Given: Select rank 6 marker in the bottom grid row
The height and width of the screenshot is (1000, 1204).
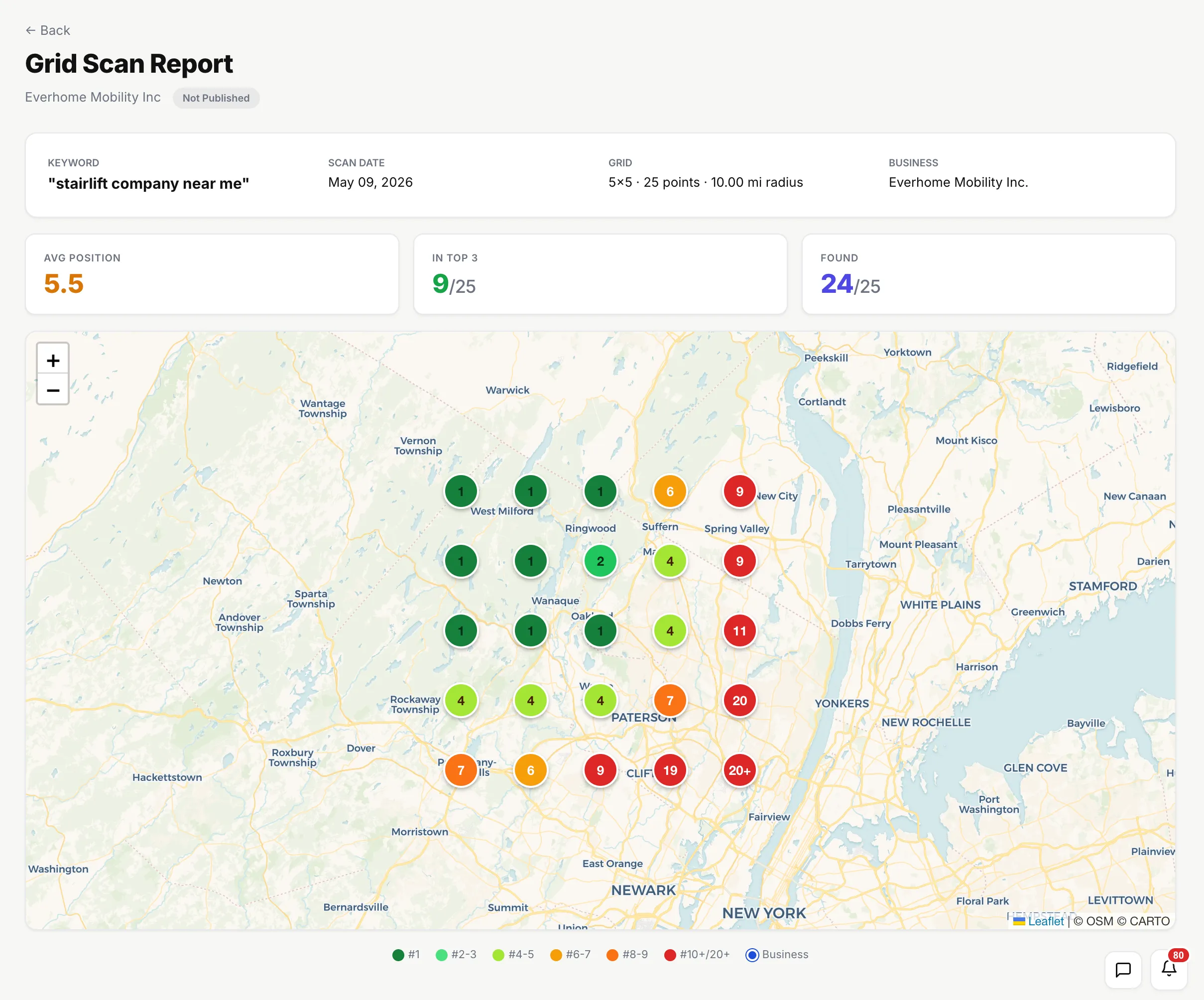Looking at the screenshot, I should (530, 770).
